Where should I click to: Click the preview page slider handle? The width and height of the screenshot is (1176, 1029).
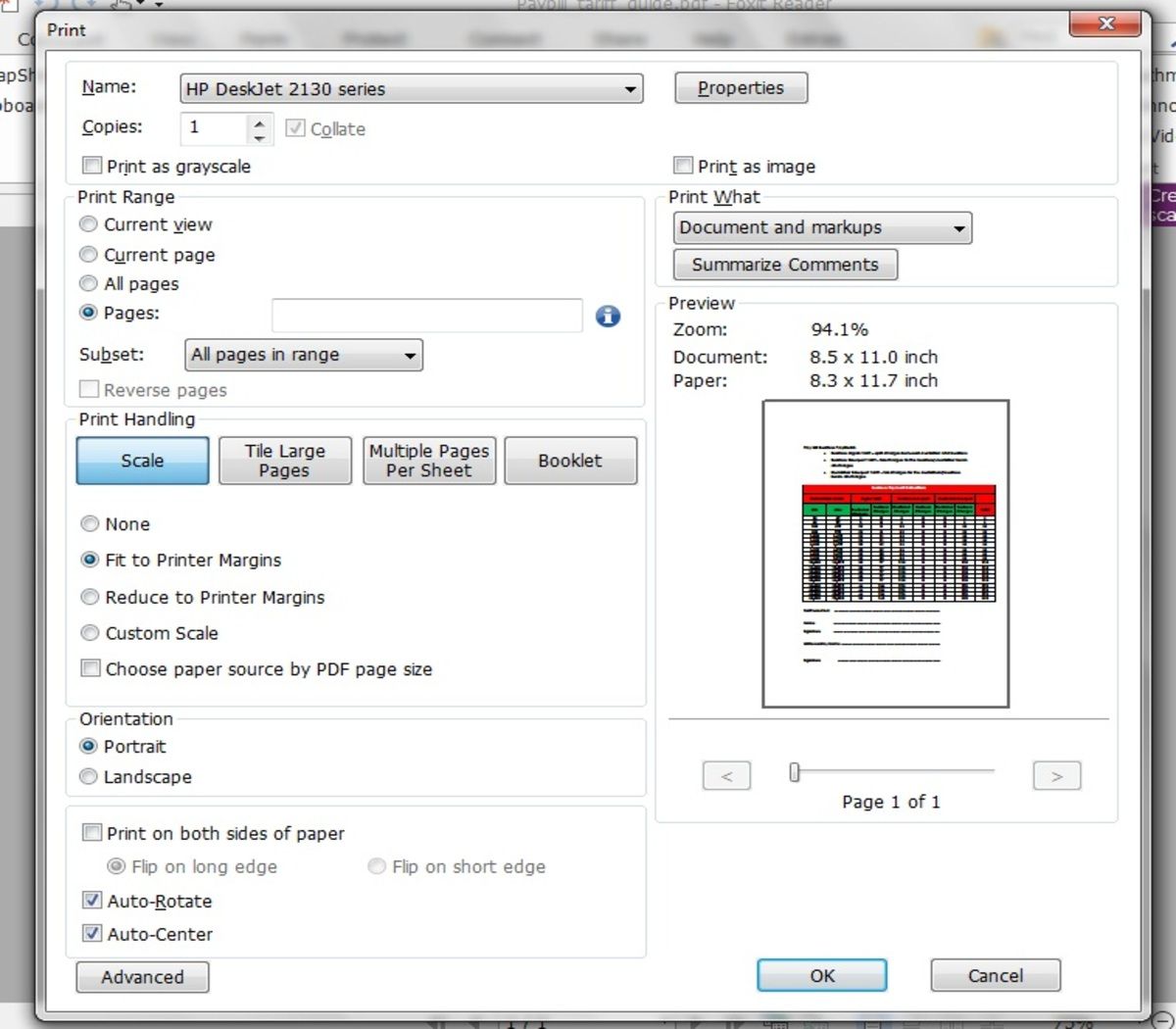pyautogui.click(x=795, y=773)
